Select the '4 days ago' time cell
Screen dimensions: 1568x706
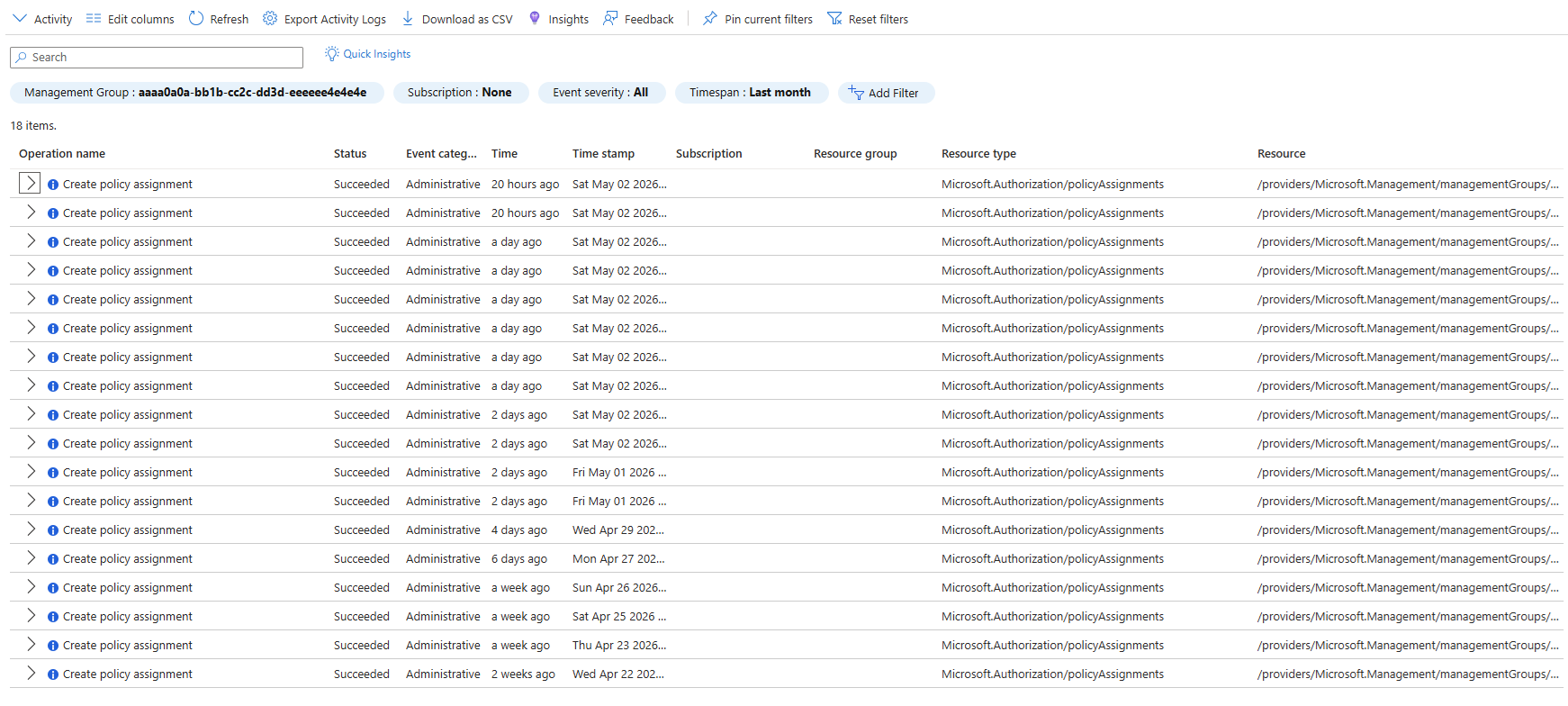pos(519,530)
